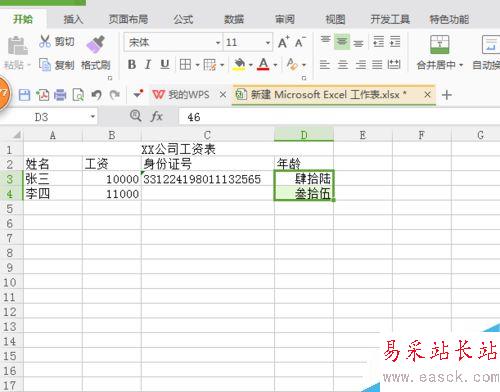Viewport: 500px width, 392px height.
Task: Click the fill color bucket icon
Action: point(239,64)
